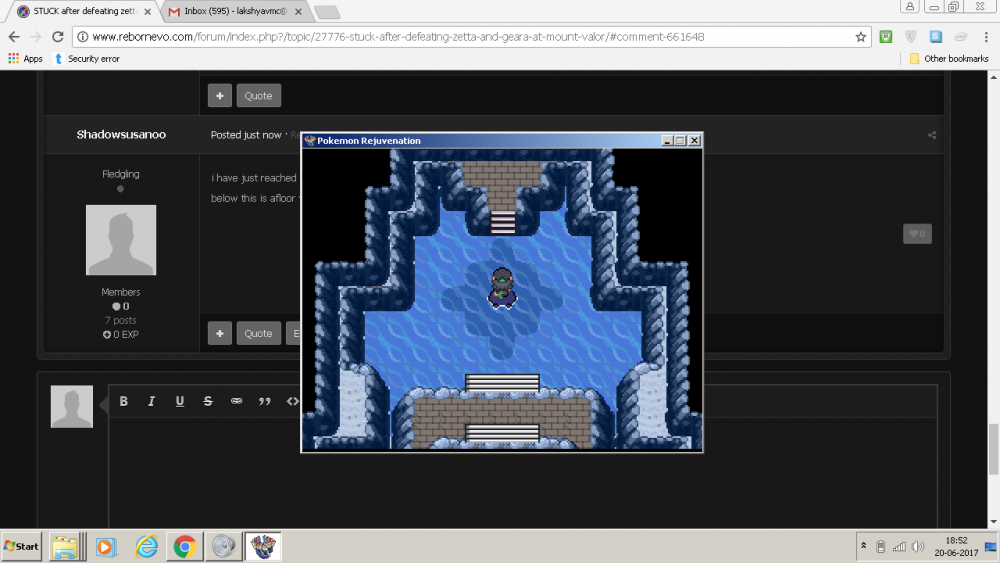This screenshot has width=1000, height=563.
Task: Maximize the Pokemon Rejuvenation window
Action: [680, 141]
